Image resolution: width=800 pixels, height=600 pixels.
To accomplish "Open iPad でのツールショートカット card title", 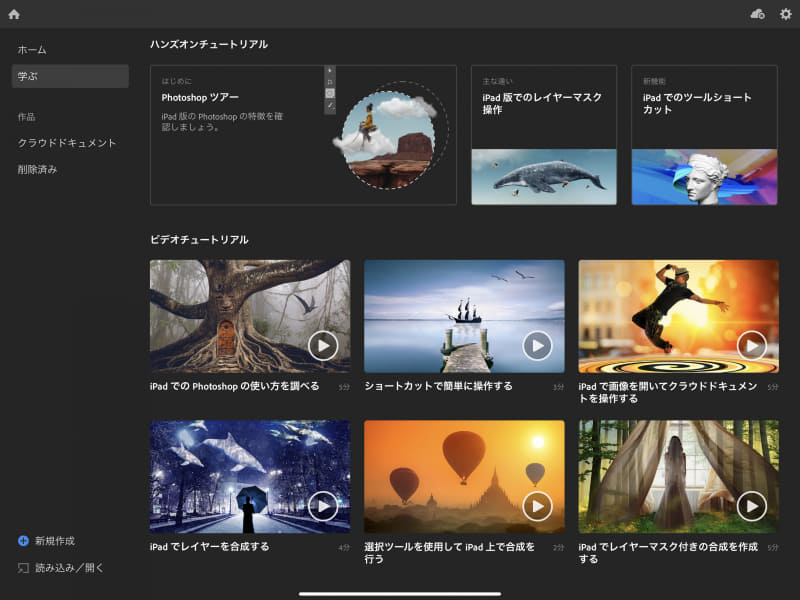I will pyautogui.click(x=697, y=103).
